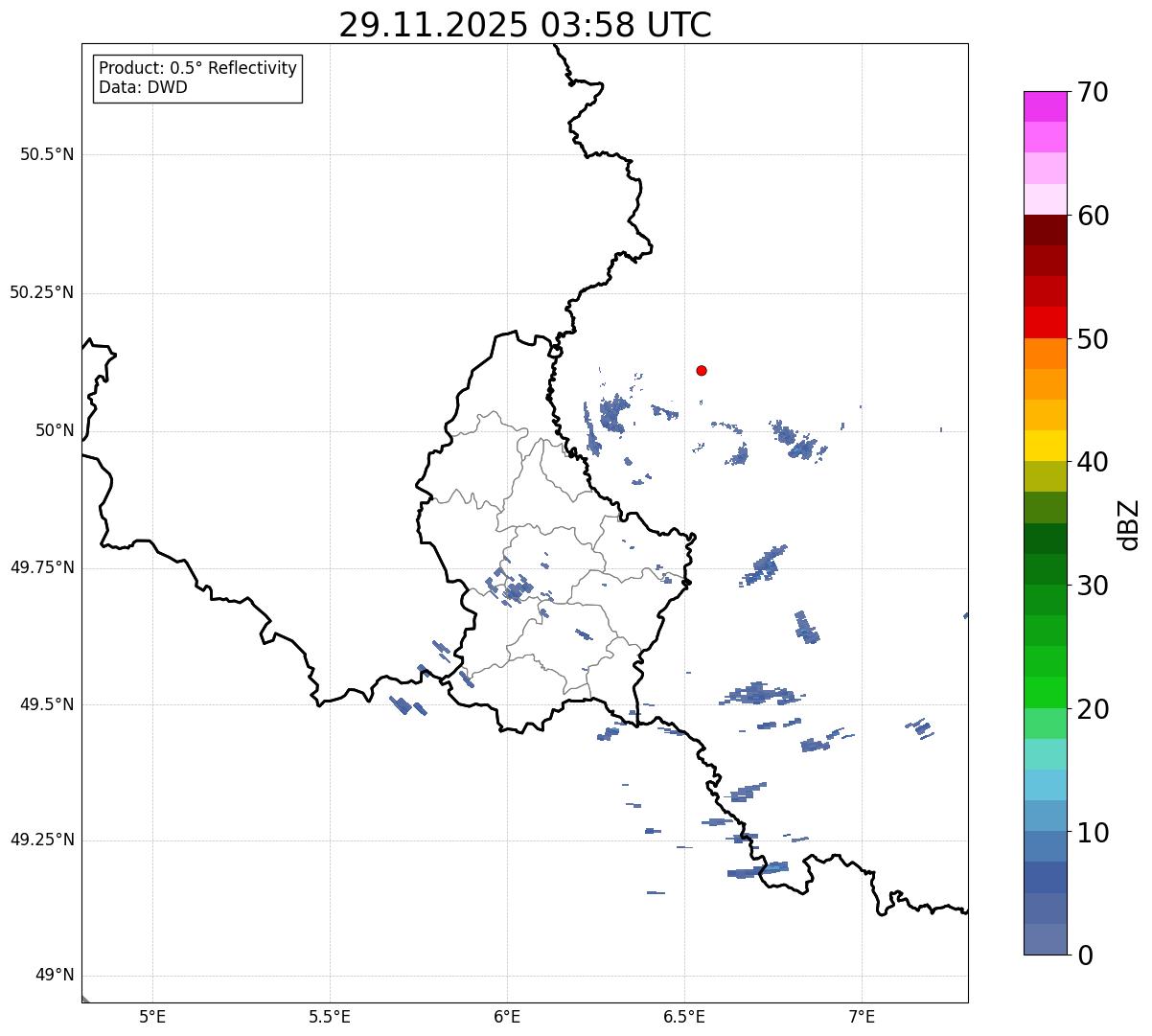Click the "5°E" longitude label

coord(152,1016)
